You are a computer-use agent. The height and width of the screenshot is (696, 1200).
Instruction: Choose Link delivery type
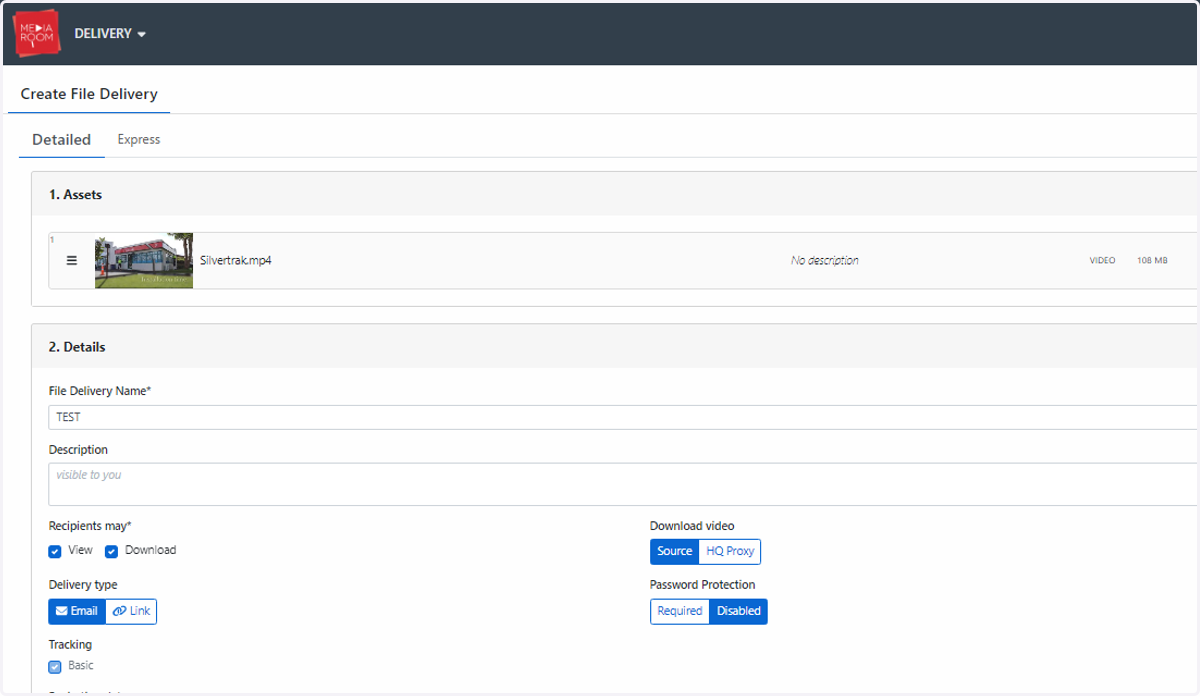tap(131, 611)
